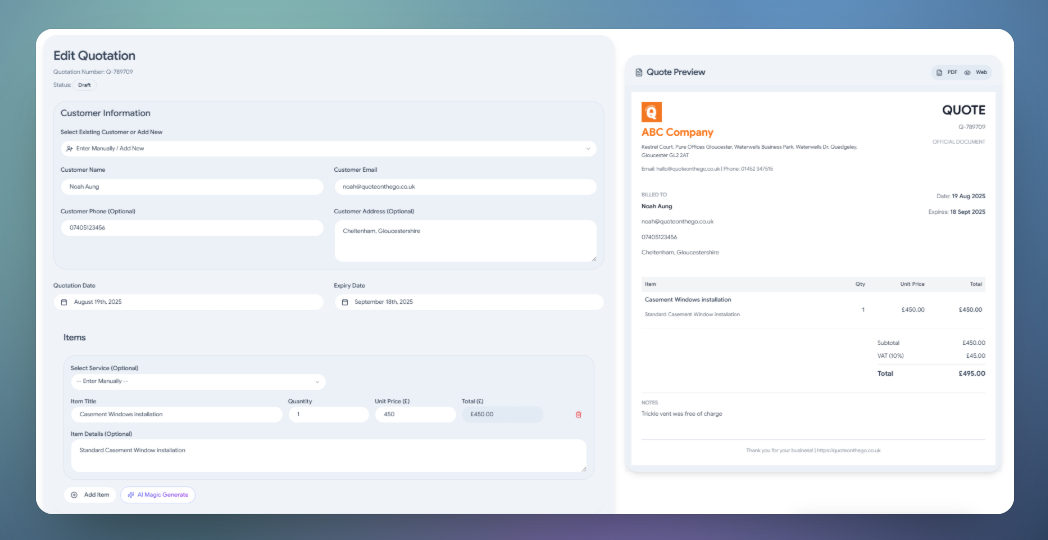Click the Item Details text area
Image resolution: width=1048 pixels, height=540 pixels.
(329, 456)
